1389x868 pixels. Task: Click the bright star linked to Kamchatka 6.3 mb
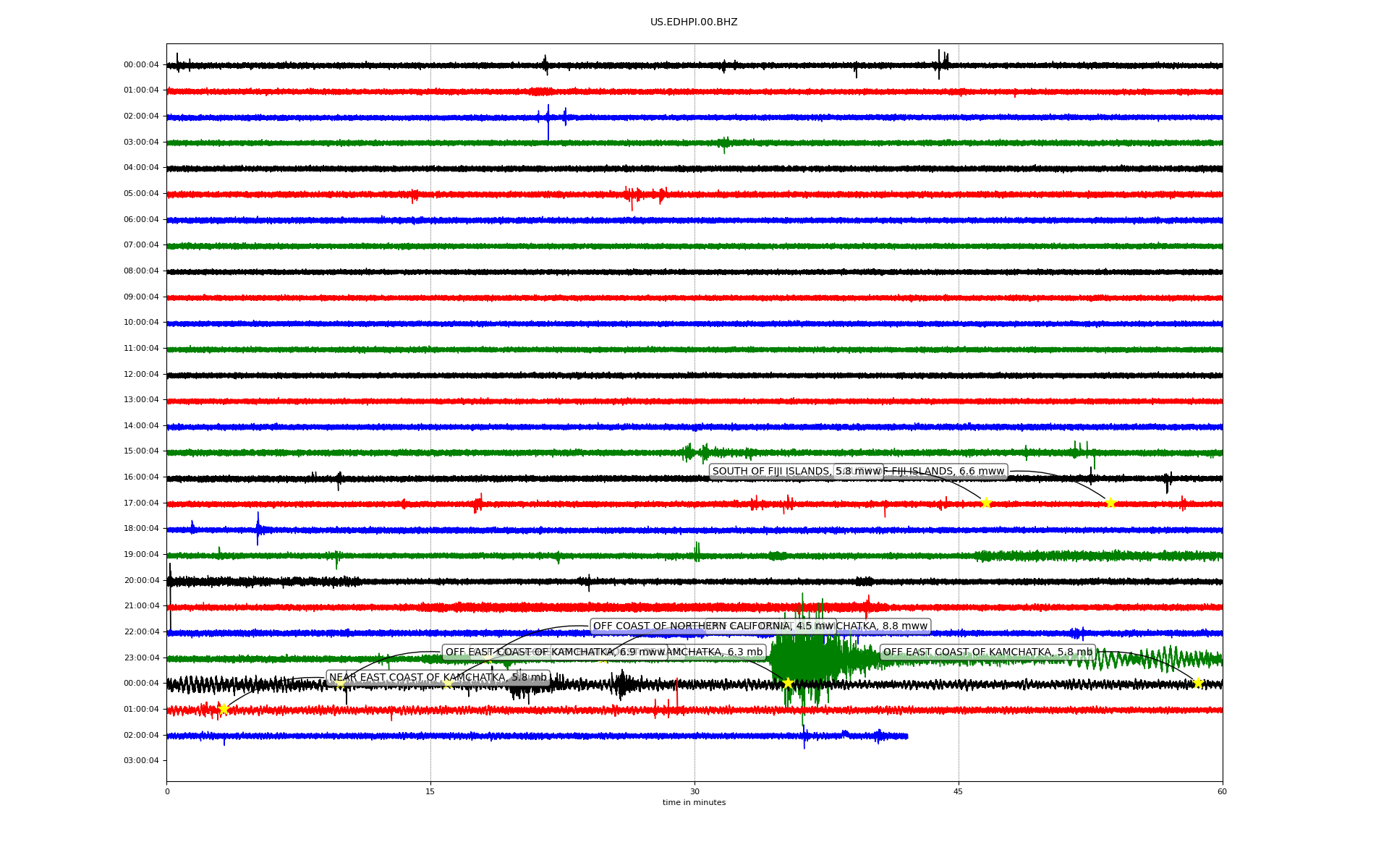pos(788,683)
